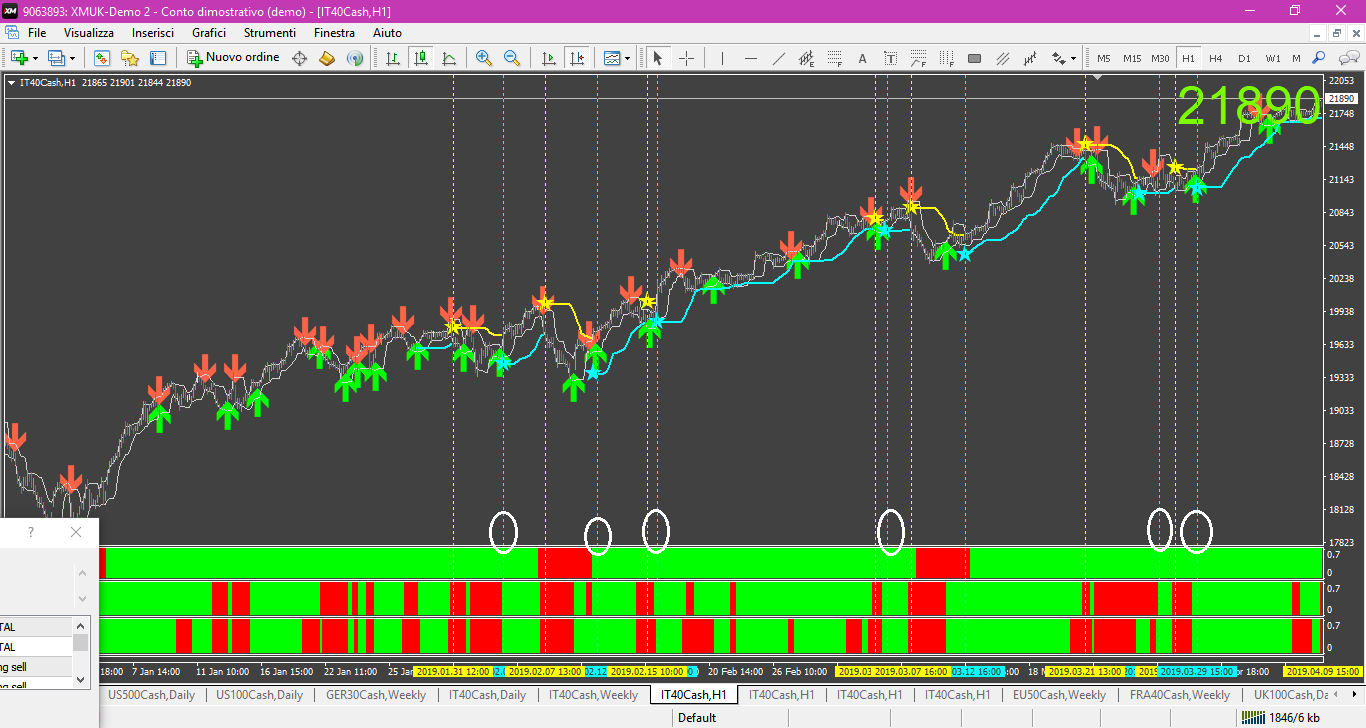The image size is (1366, 728).
Task: Set timeframe to M5
Action: click(1104, 58)
